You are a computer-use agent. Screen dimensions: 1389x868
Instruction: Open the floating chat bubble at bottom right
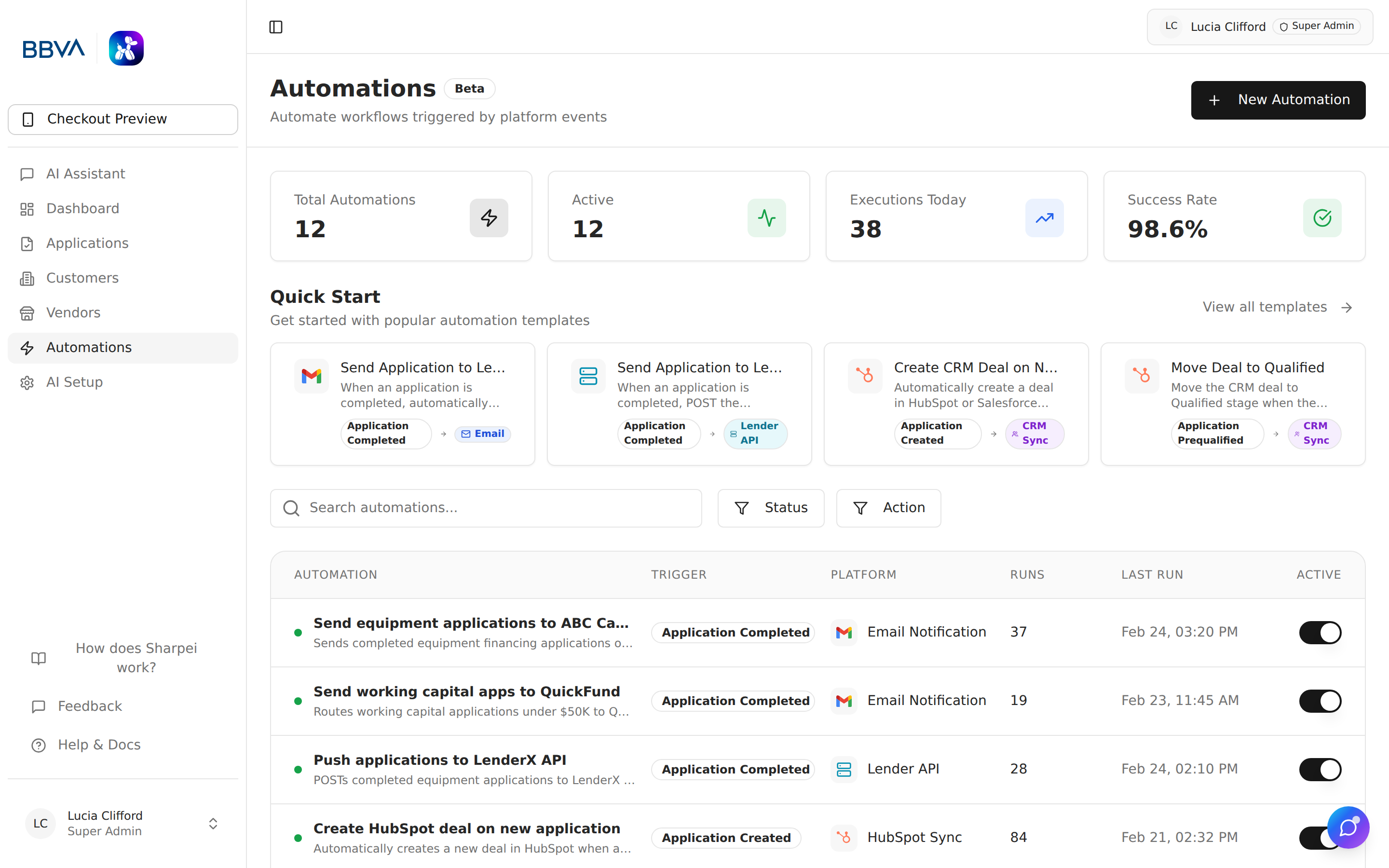(1348, 827)
